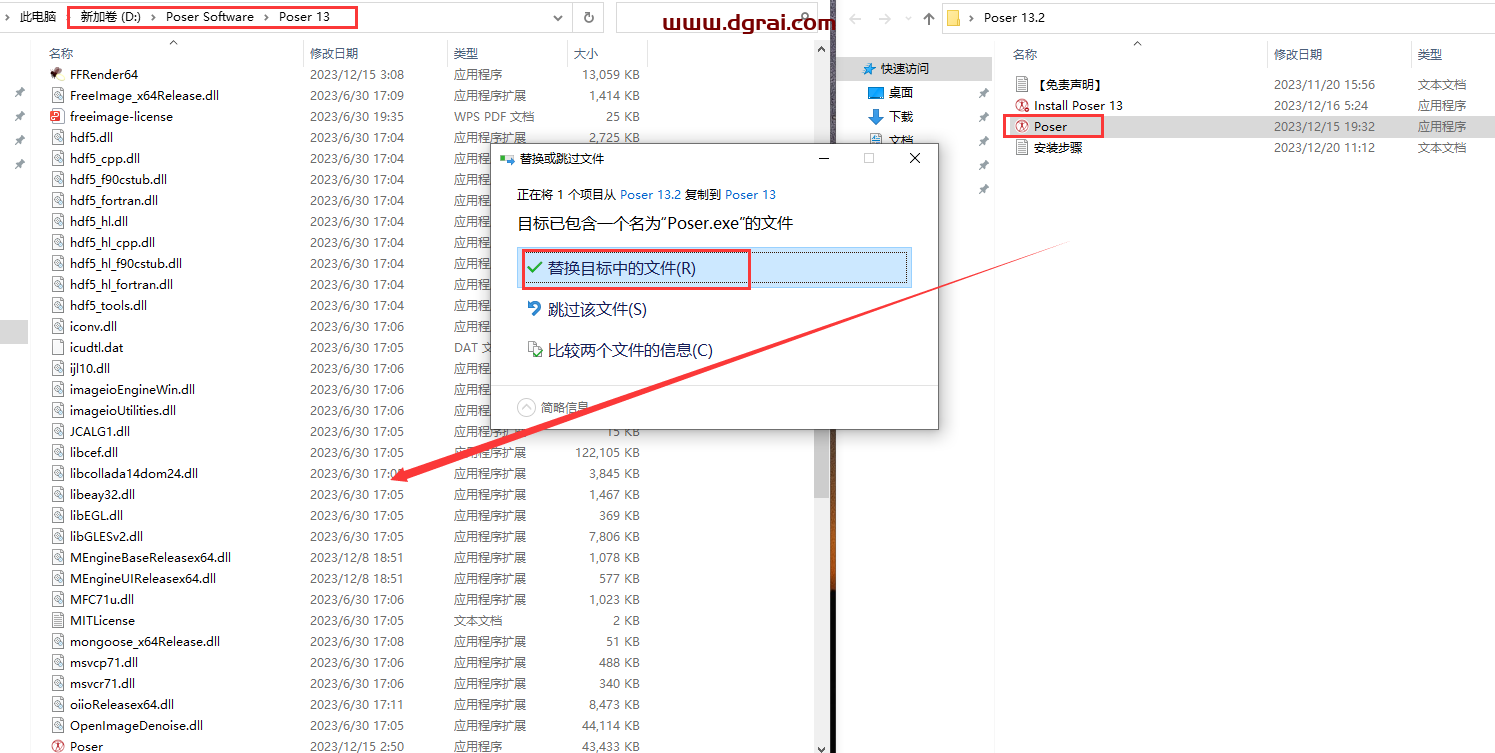Click the 安装步骤 text file icon
This screenshot has height=753, width=1495.
pyautogui.click(x=1021, y=147)
